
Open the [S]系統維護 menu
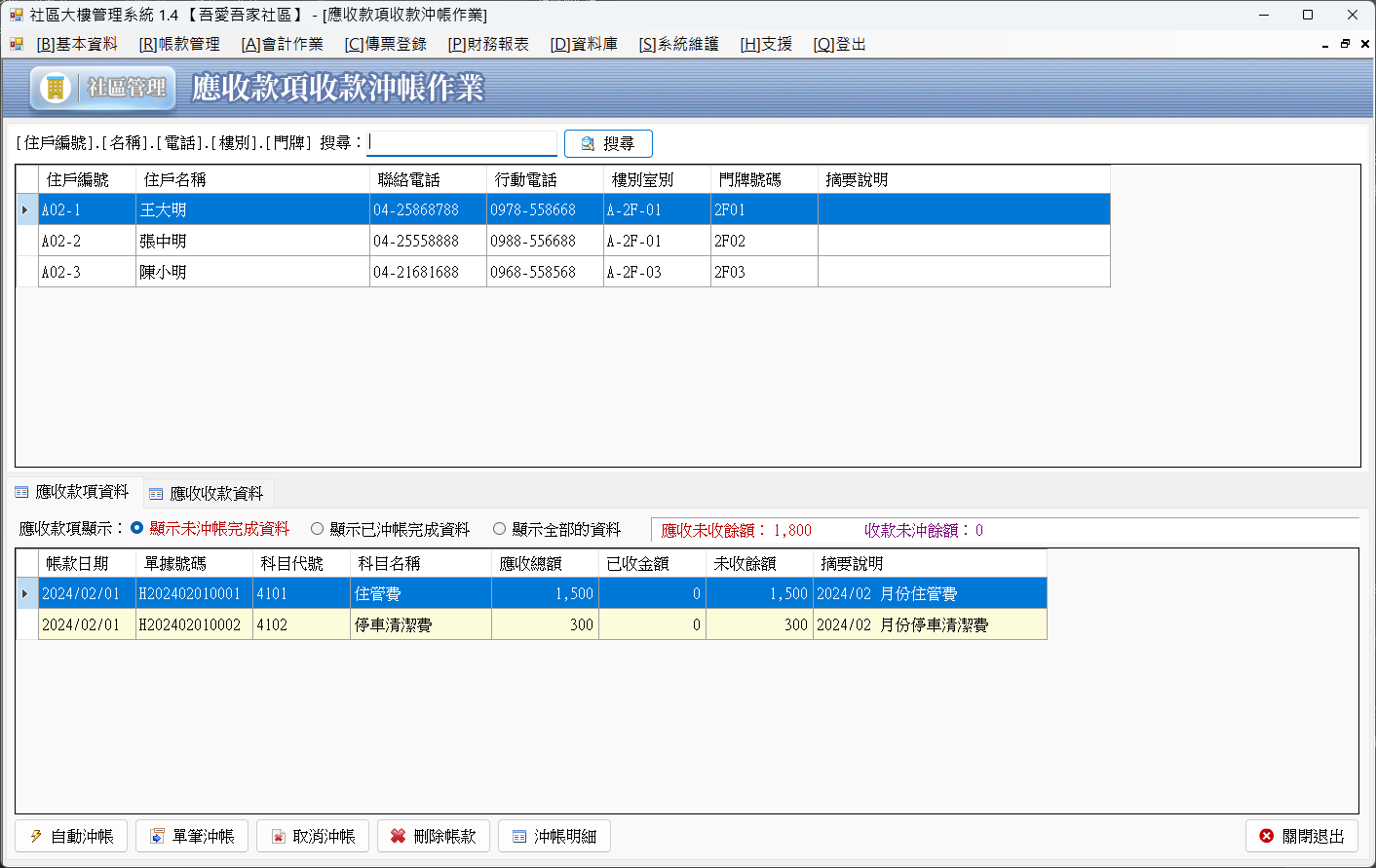(678, 44)
